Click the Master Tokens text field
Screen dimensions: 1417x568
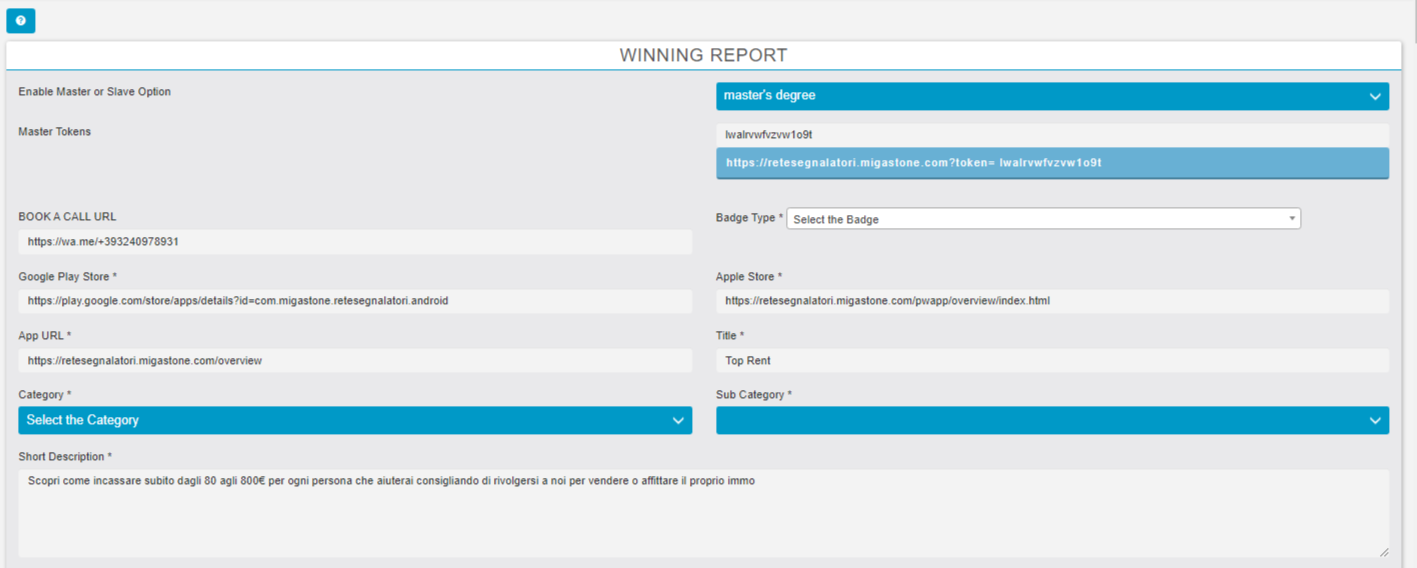(x=1052, y=134)
